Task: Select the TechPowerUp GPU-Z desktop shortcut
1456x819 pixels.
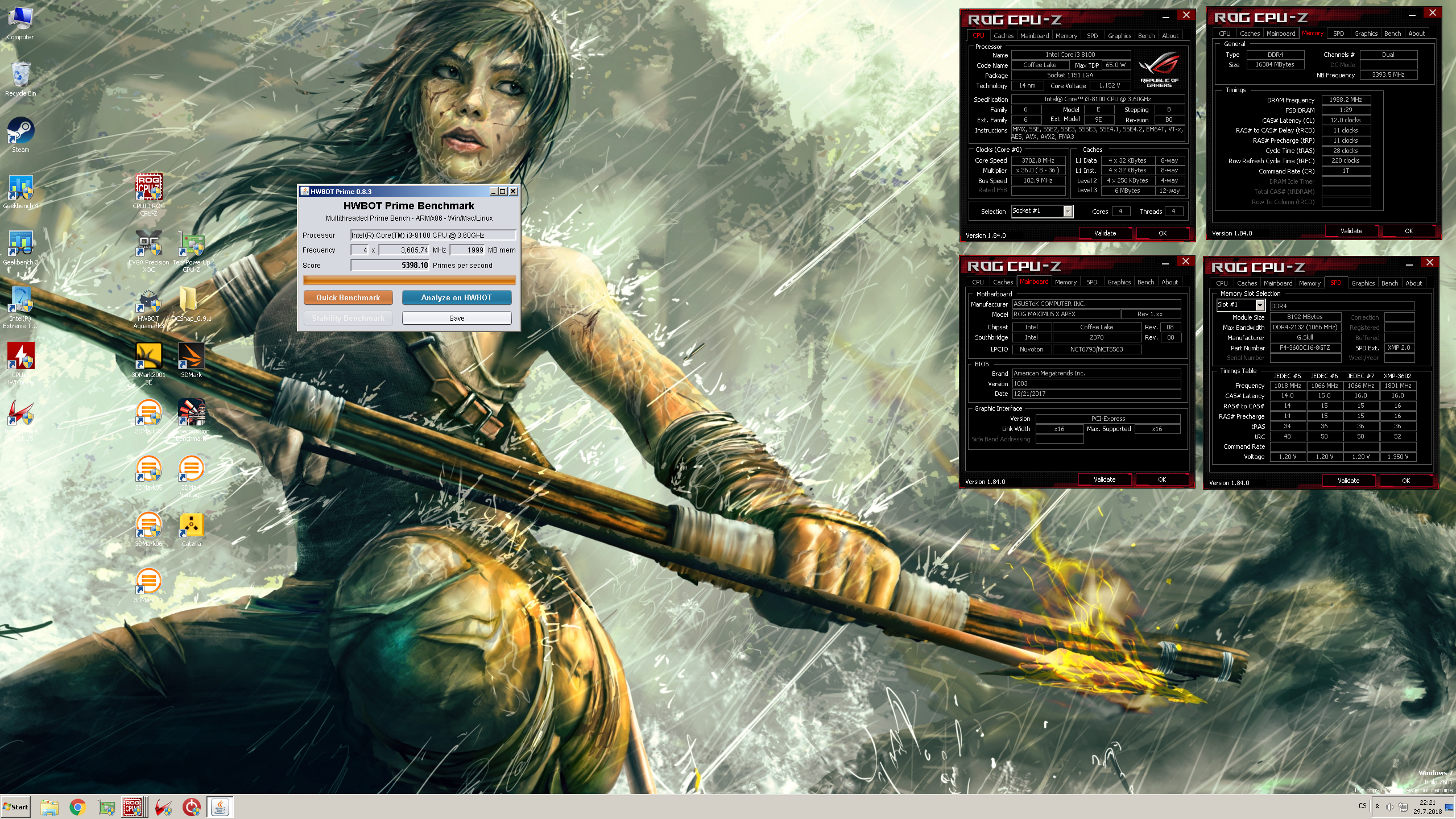Action: [x=191, y=251]
